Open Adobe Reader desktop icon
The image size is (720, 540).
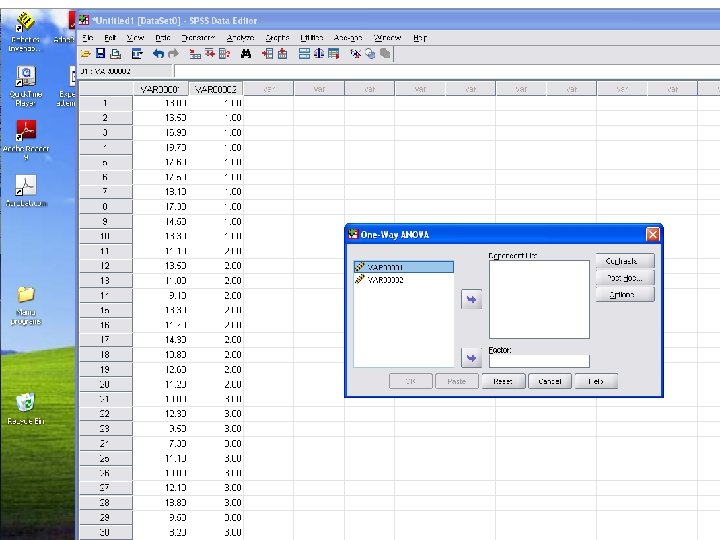tap(26, 139)
